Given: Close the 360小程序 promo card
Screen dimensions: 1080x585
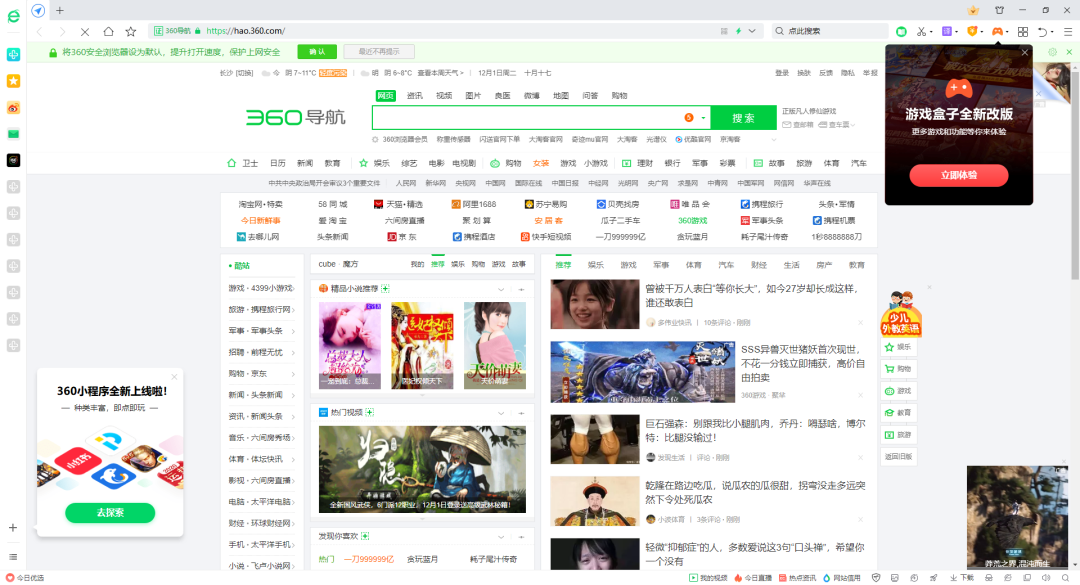Looking at the screenshot, I should point(174,377).
